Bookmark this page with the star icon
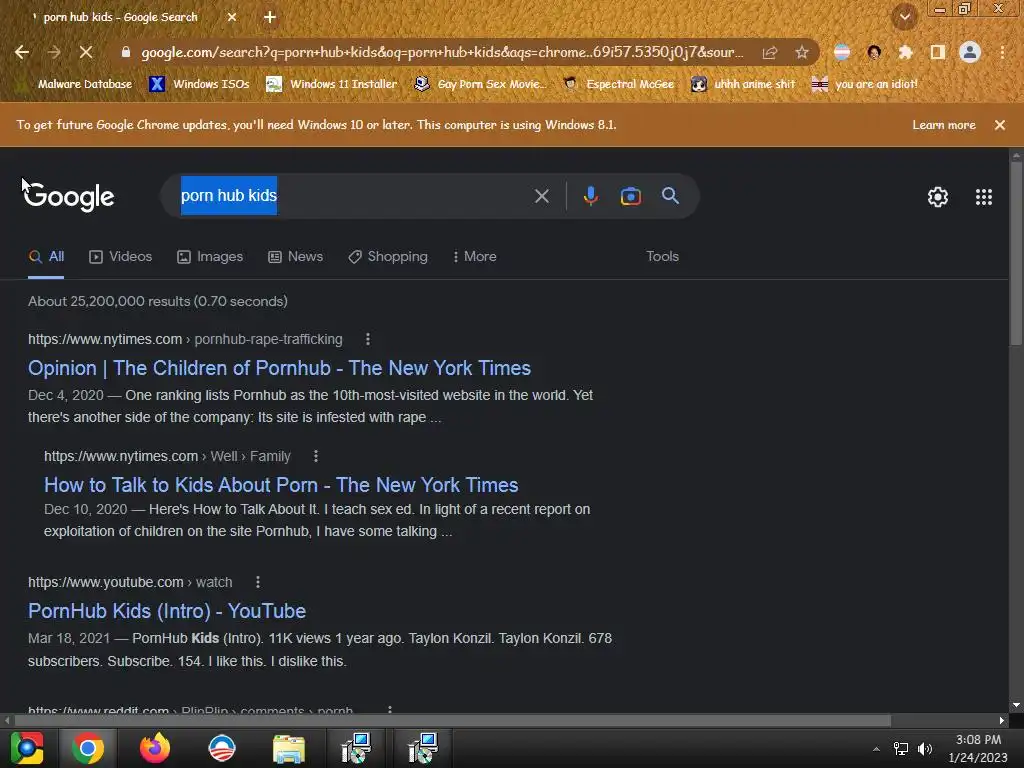The image size is (1024, 768). (x=802, y=53)
